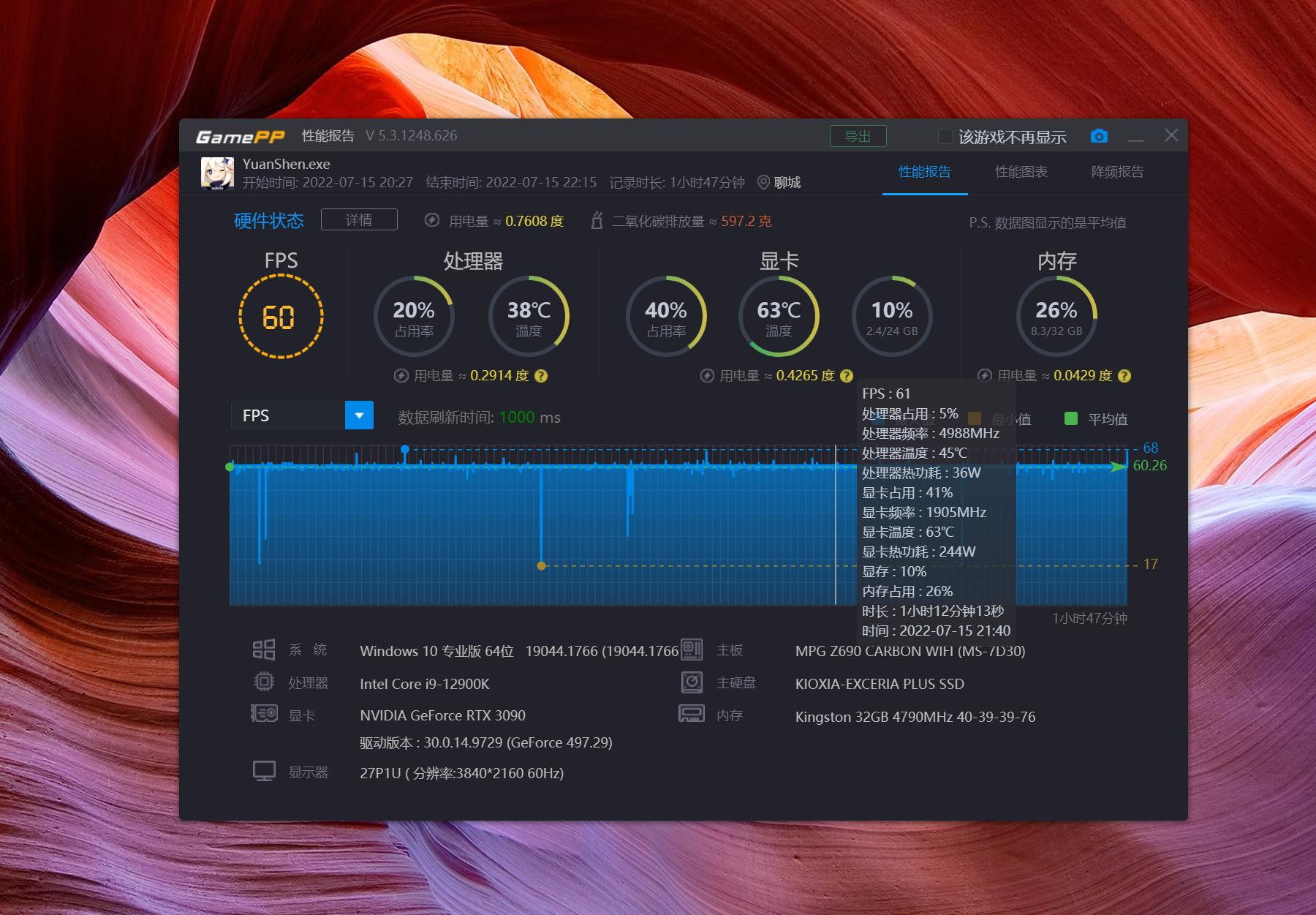Viewport: 1316px width, 915px height.
Task: Click the location pin icon beside 聊城
Action: (x=763, y=182)
